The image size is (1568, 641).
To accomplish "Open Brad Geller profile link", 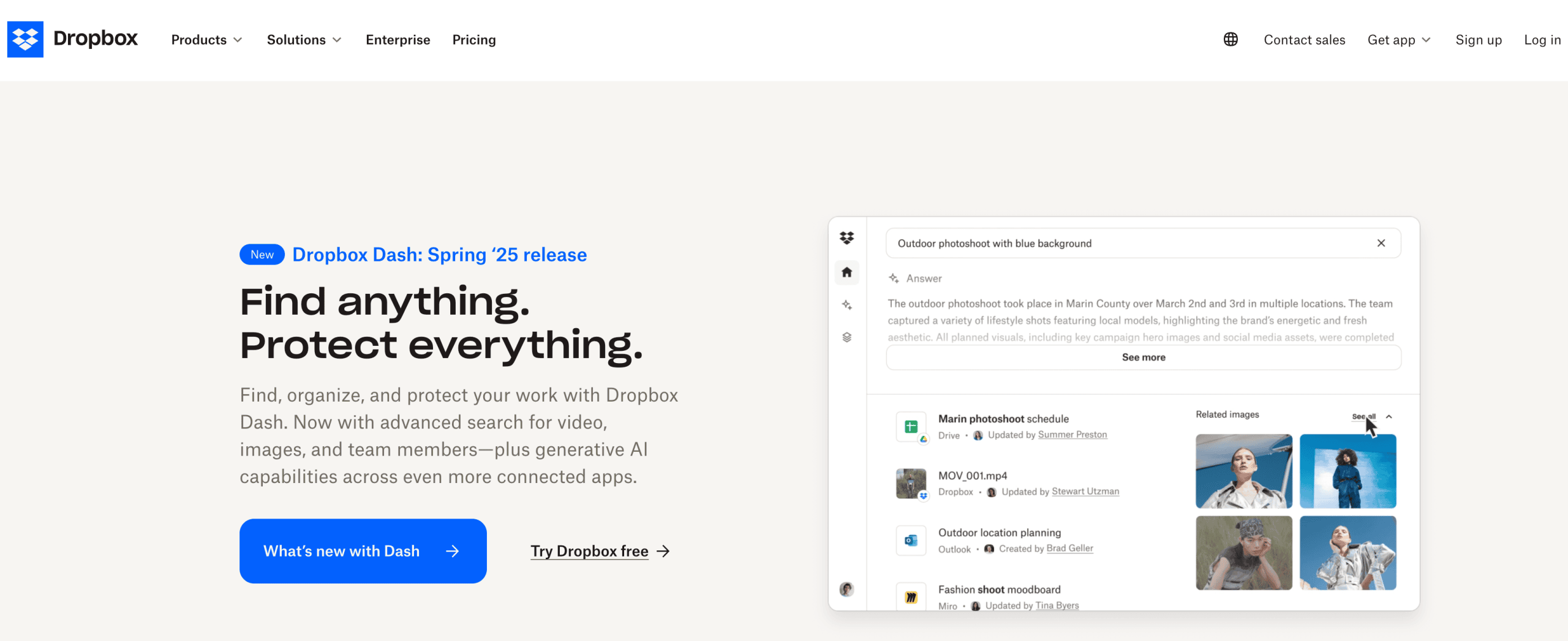I will (1069, 549).
